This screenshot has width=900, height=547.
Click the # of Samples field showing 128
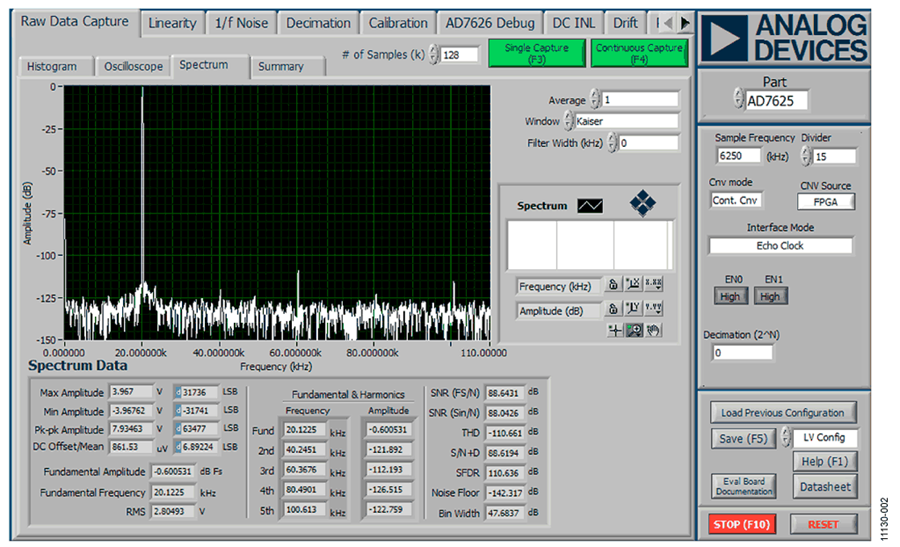click(459, 55)
